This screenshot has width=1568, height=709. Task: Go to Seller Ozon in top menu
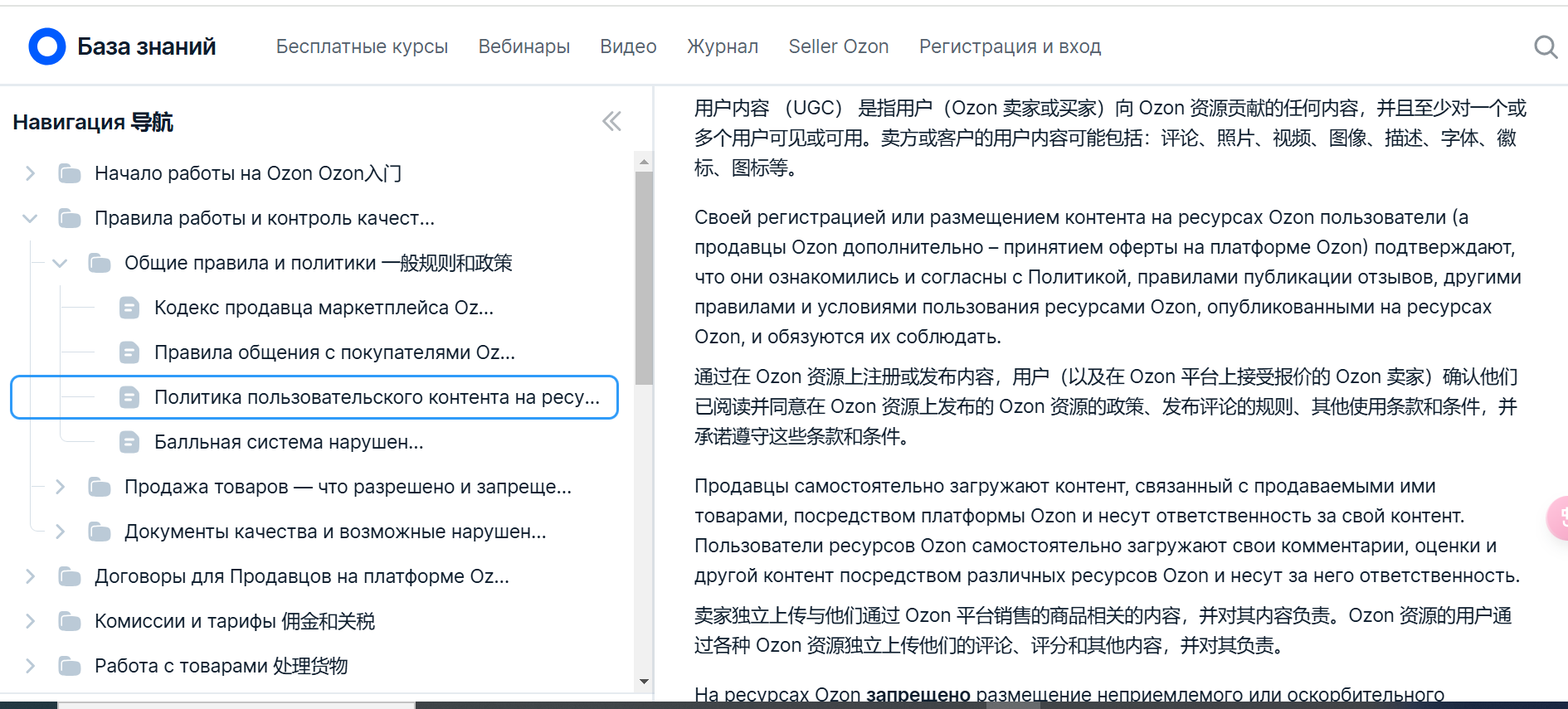[x=839, y=46]
